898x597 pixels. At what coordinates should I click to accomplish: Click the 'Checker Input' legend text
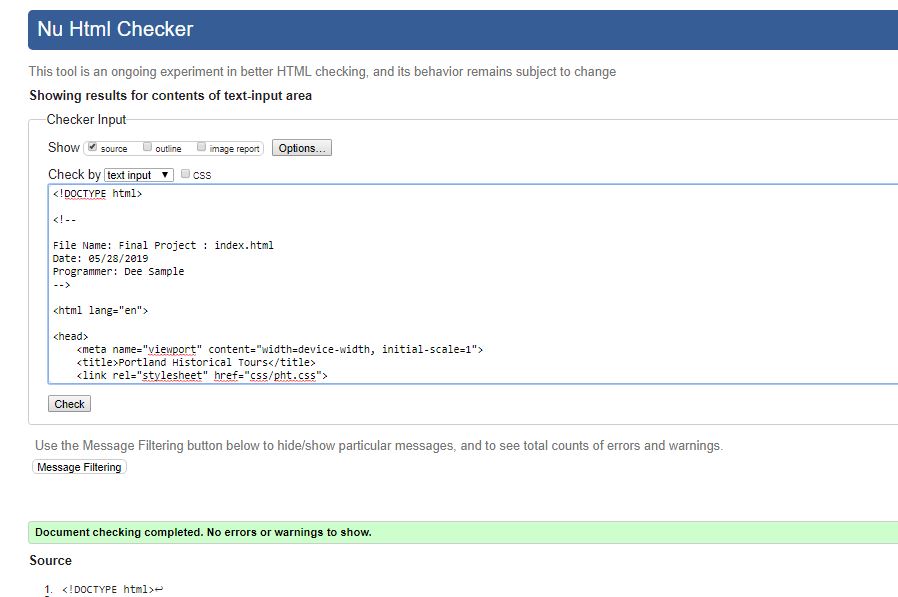[86, 119]
